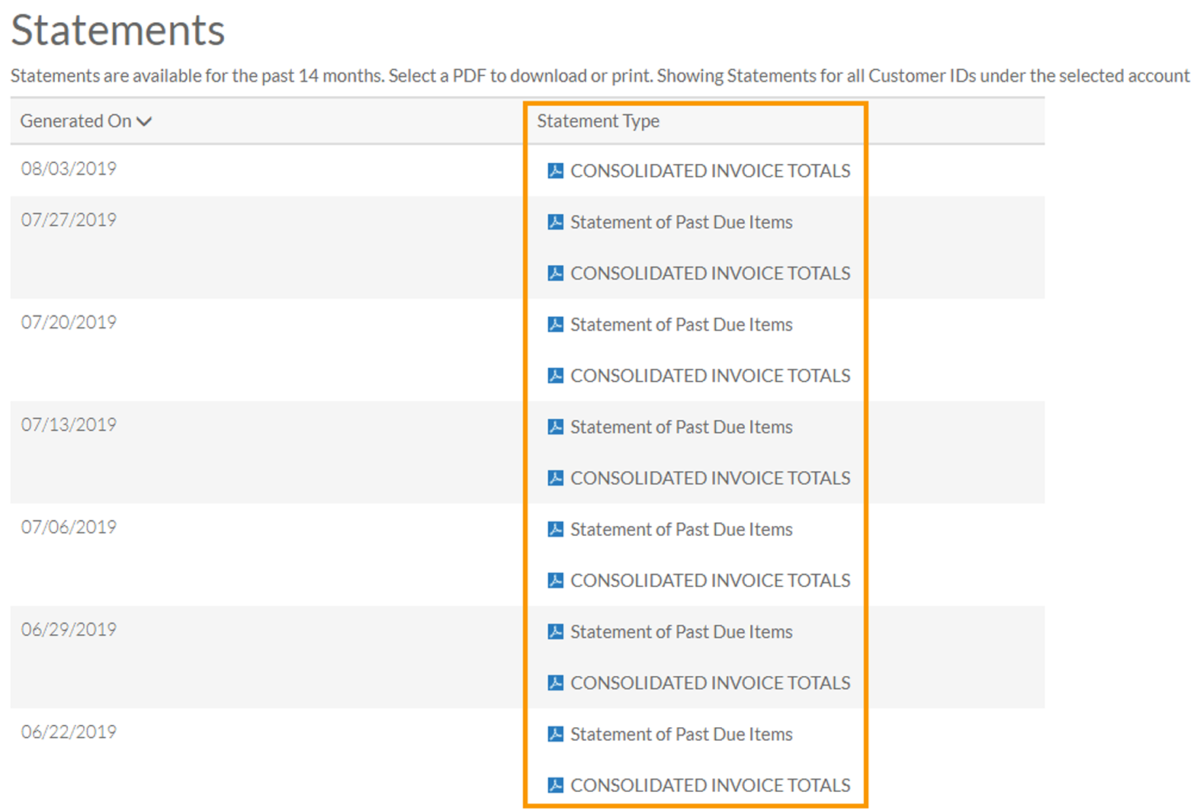Click PDF icon for 06/22/2019 Consolidated Invoice Totals

click(x=556, y=785)
